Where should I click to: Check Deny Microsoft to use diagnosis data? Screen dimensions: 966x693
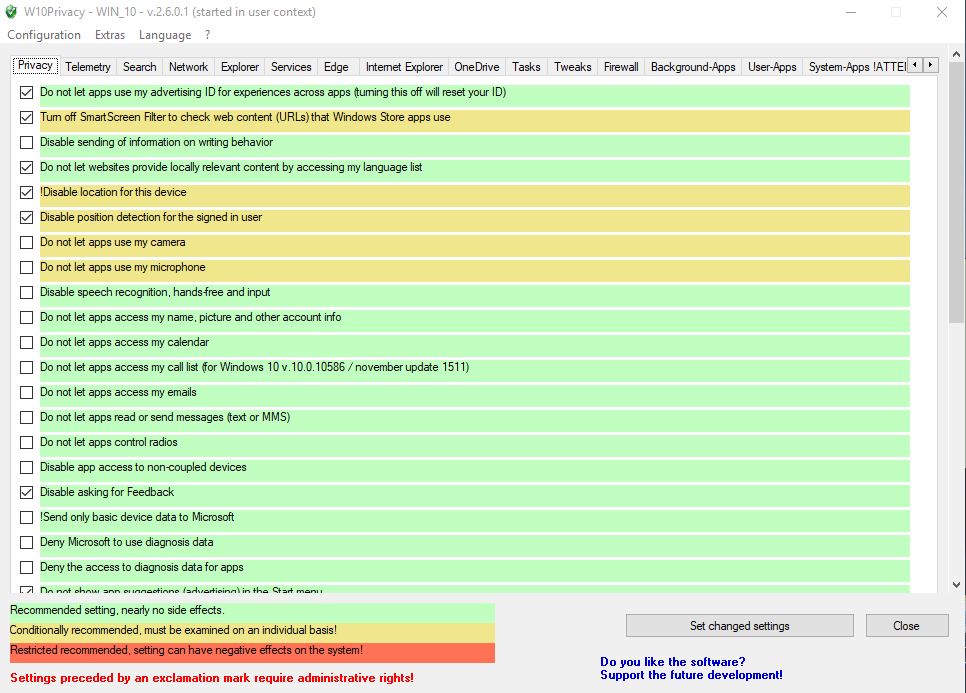[x=26, y=543]
